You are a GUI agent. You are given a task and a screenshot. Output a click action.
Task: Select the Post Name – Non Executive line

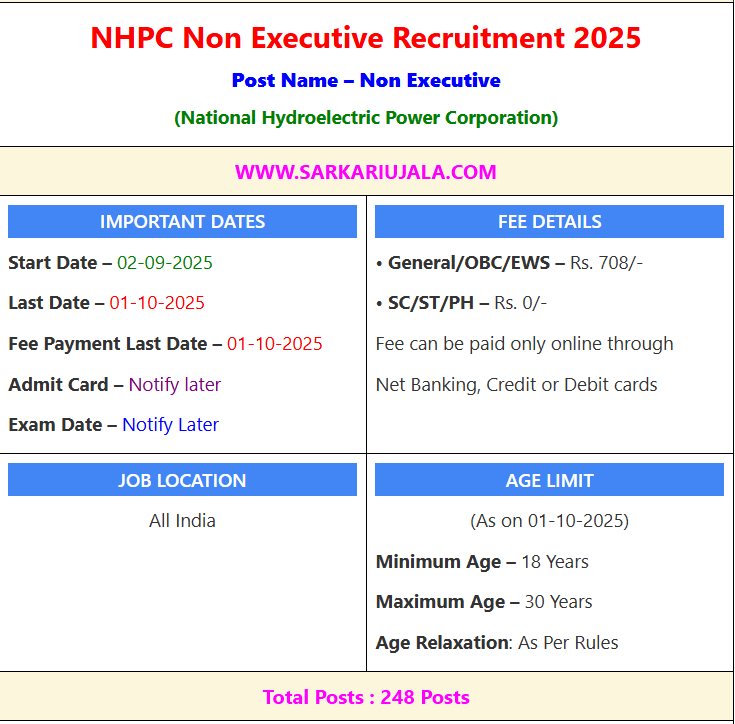pos(366,81)
